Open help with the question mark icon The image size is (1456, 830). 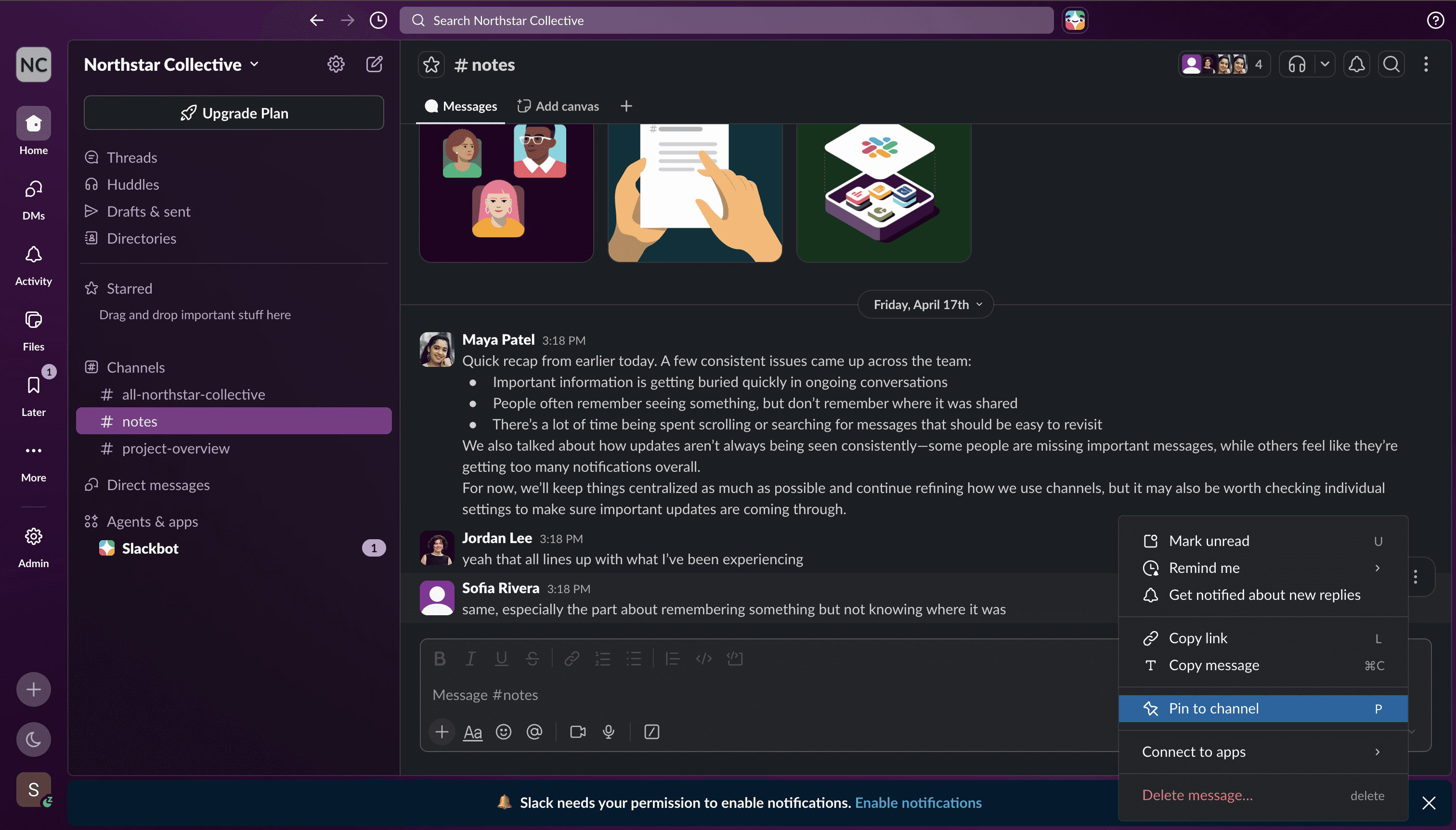(x=1435, y=21)
